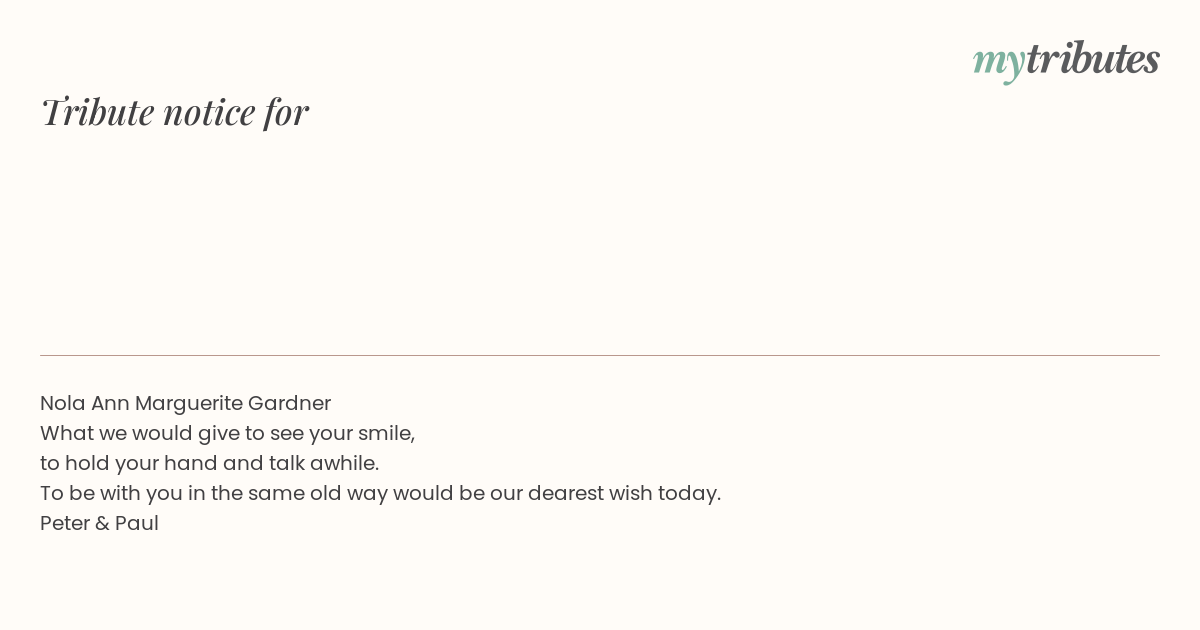Click the line "What we would give to see your smile,"

pos(227,433)
